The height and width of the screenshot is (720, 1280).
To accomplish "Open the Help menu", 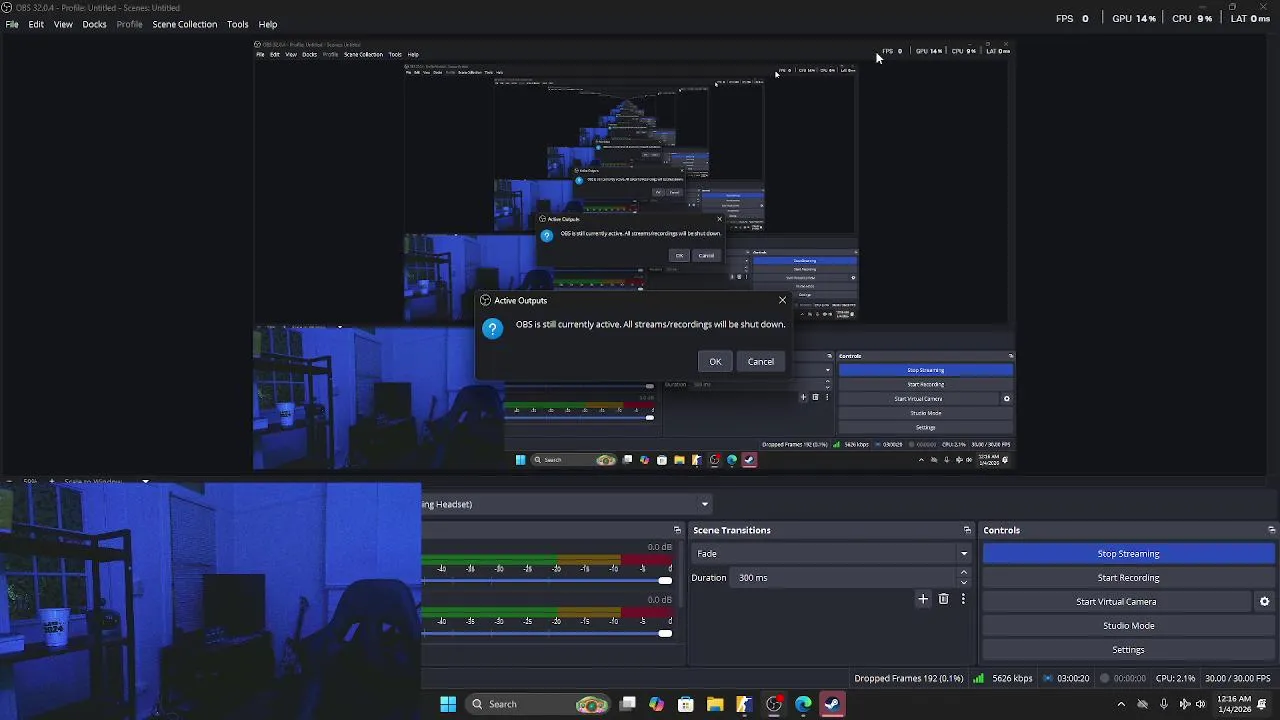I will coord(268,24).
